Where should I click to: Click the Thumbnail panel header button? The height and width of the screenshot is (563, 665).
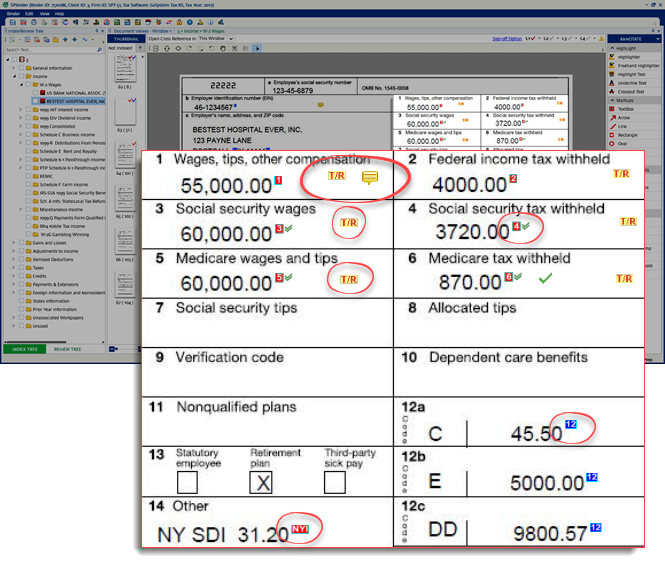(126, 39)
